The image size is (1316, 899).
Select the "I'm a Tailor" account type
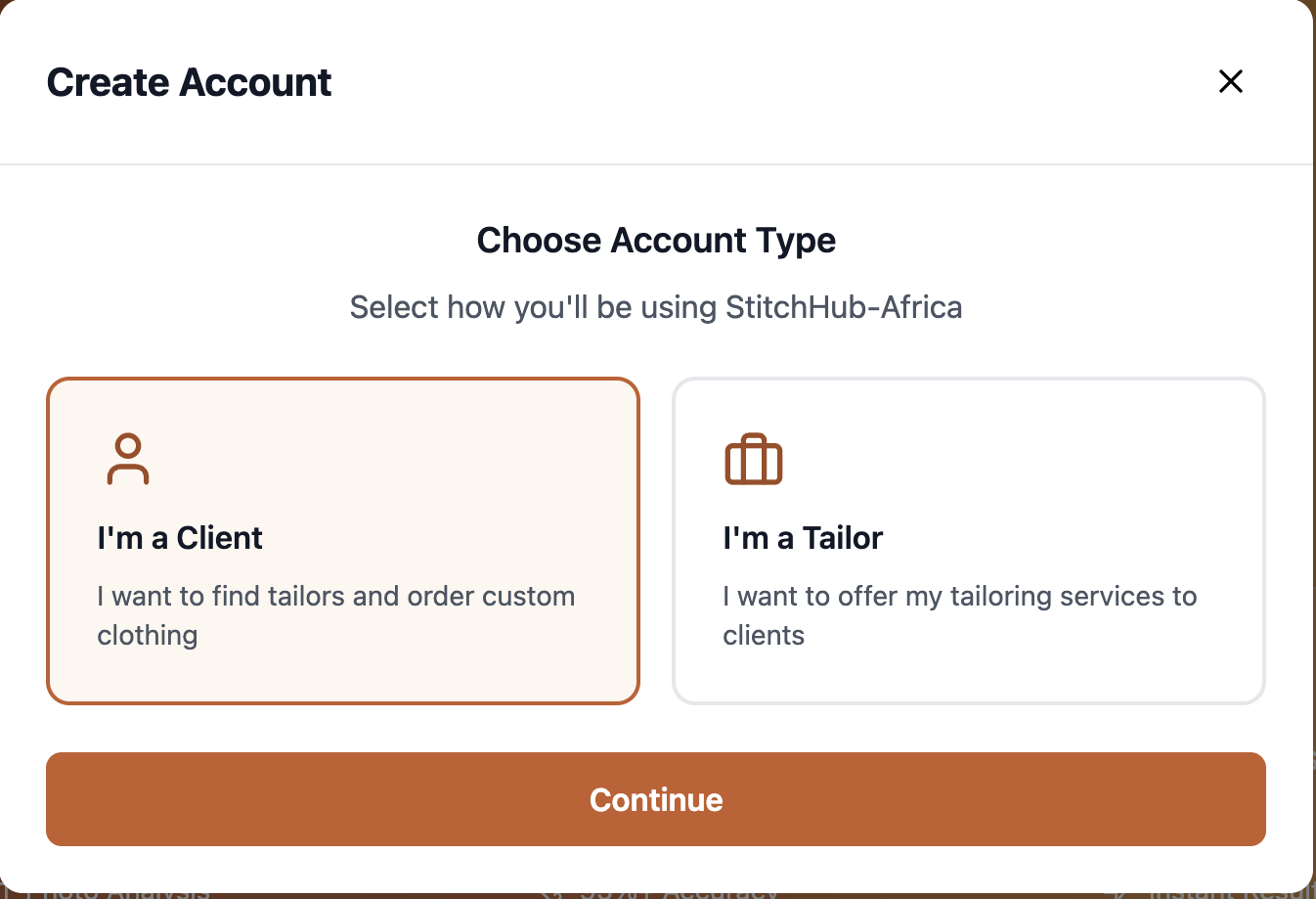pyautogui.click(x=968, y=540)
